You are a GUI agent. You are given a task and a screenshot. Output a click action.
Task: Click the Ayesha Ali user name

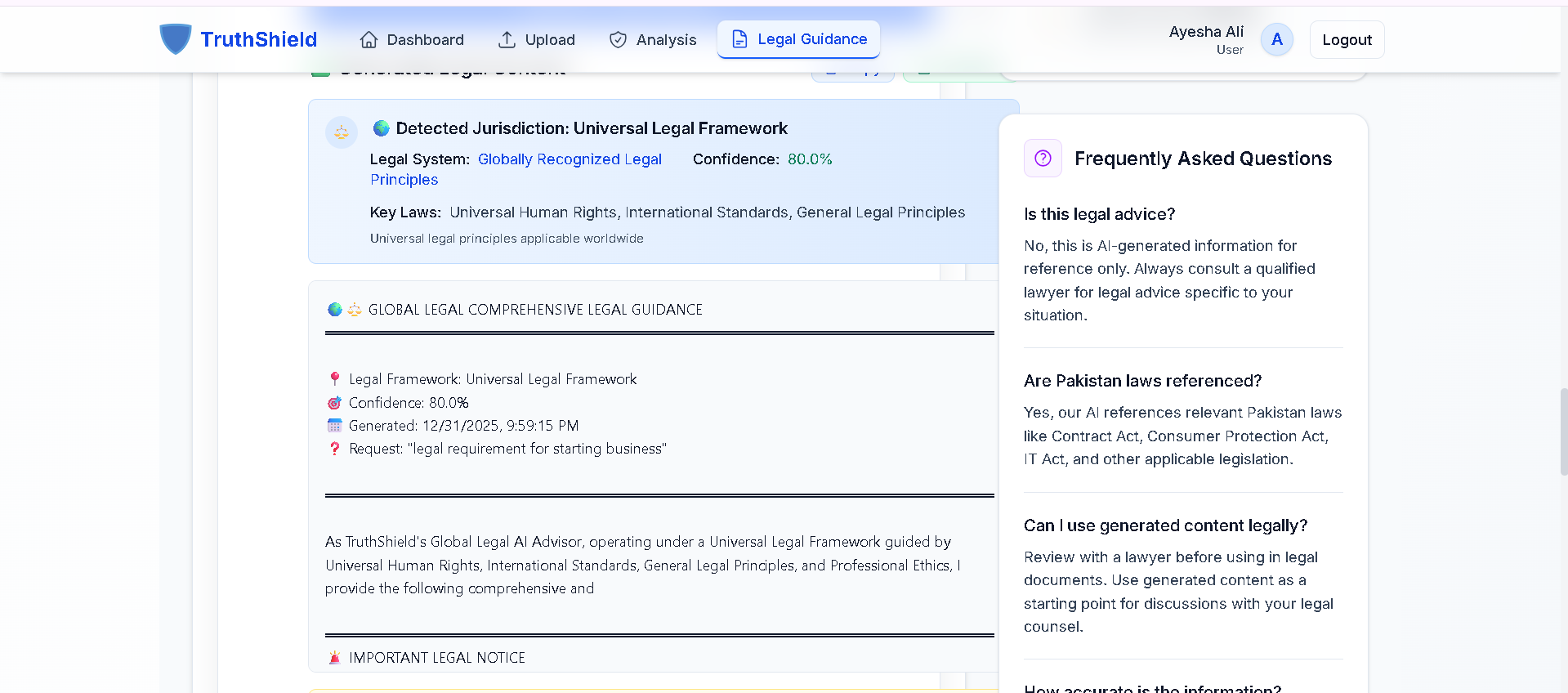(x=1206, y=31)
